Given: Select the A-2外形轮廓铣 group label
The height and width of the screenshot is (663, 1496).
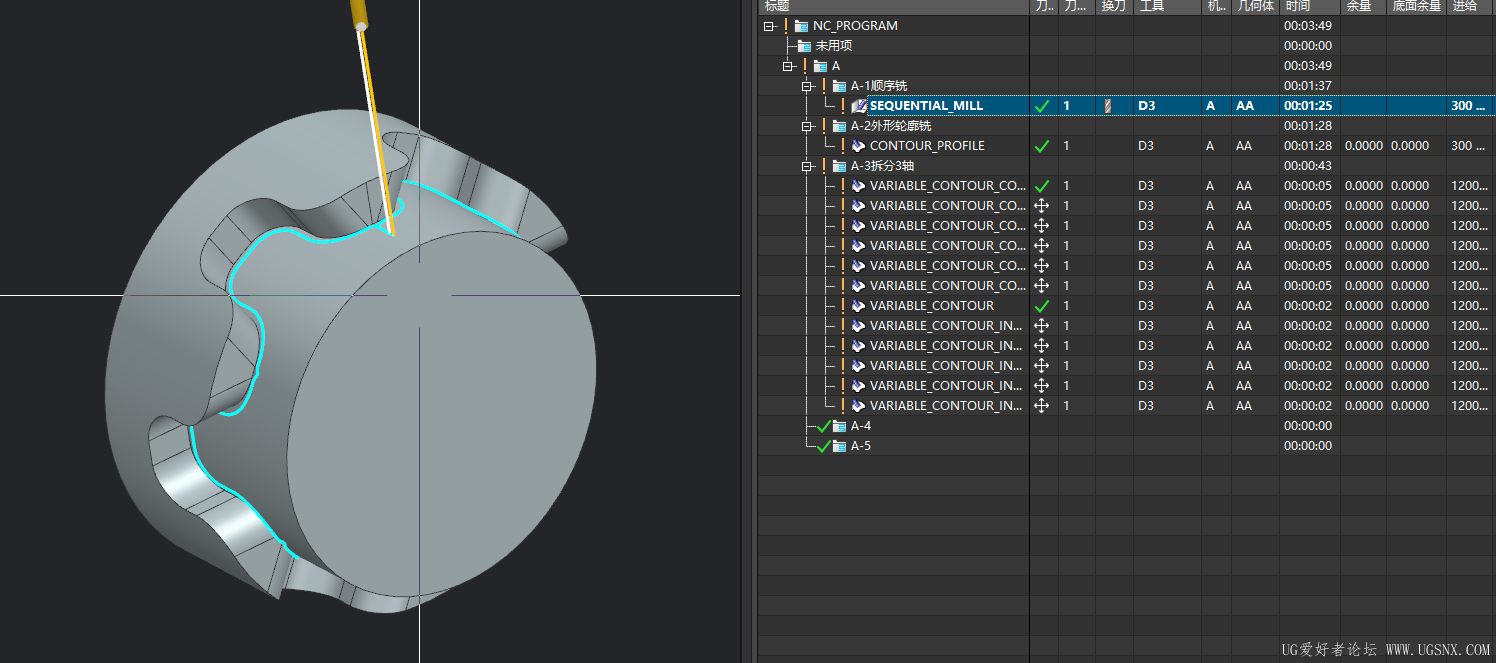Looking at the screenshot, I should 891,126.
